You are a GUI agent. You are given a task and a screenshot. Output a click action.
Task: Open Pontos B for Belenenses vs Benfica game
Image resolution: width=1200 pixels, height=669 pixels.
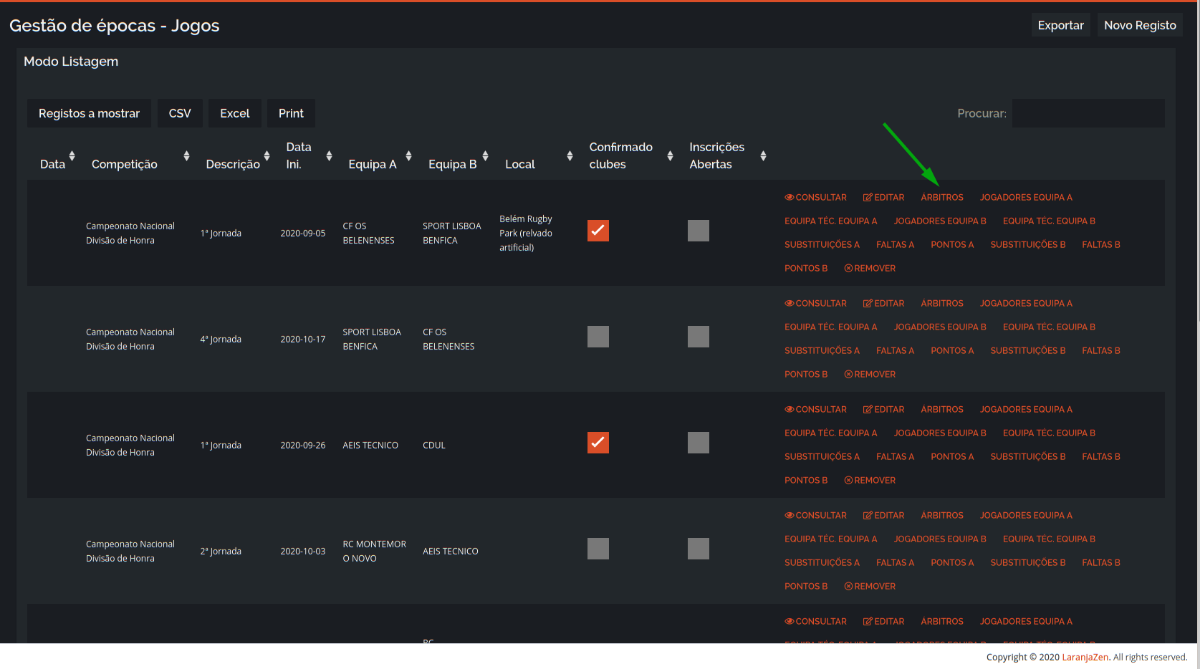(x=806, y=269)
